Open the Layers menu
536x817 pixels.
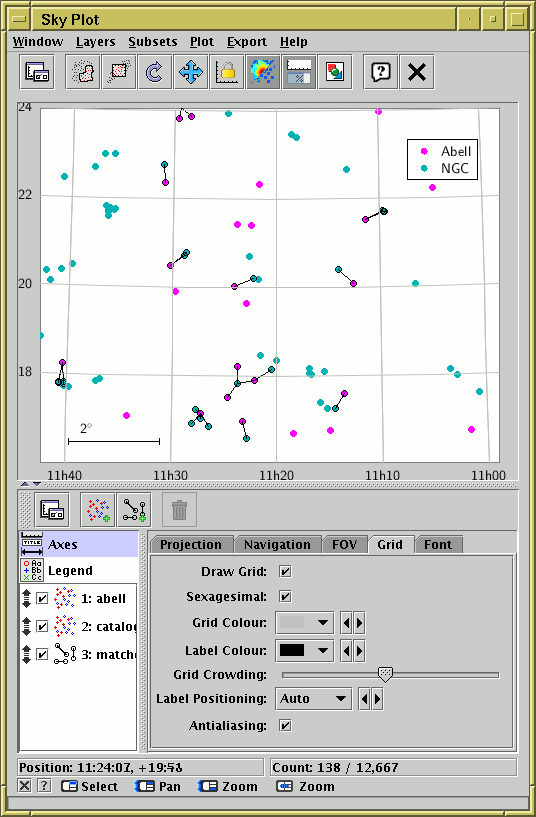[x=95, y=42]
